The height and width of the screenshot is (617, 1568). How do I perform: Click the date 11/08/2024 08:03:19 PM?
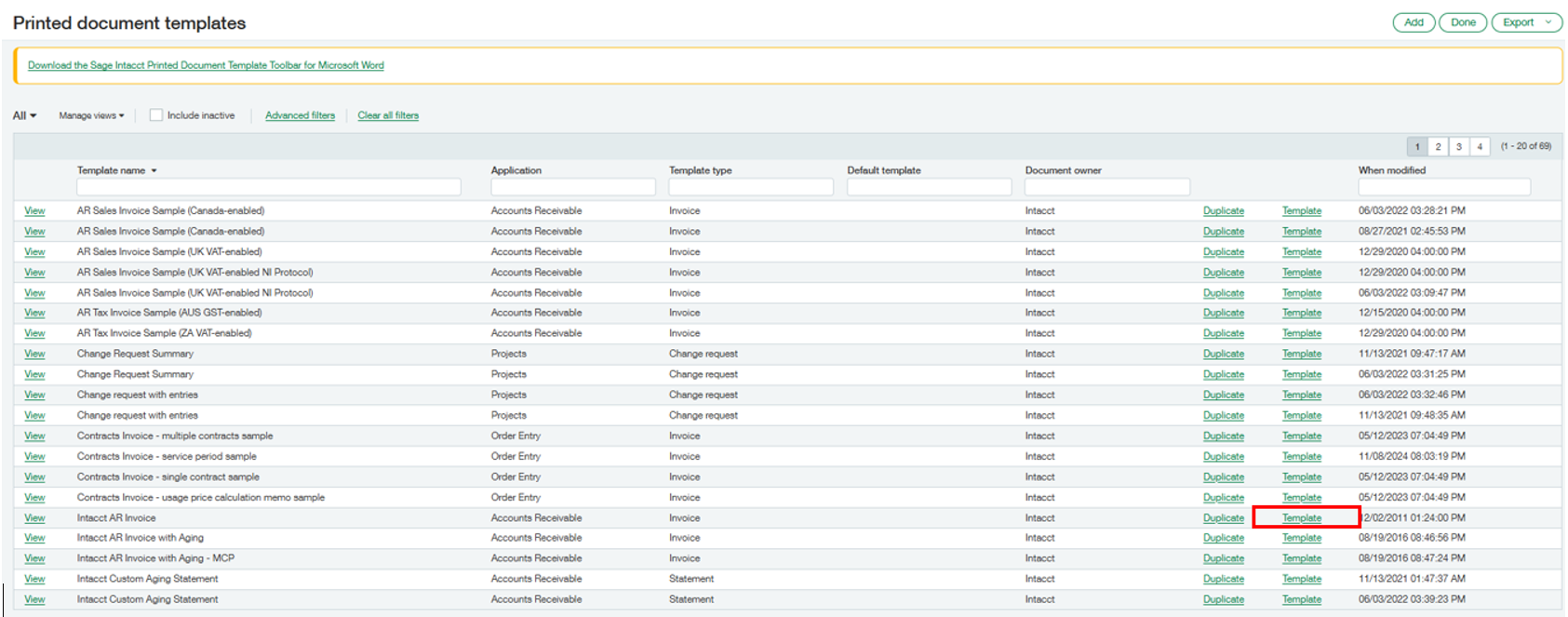[x=1412, y=457]
